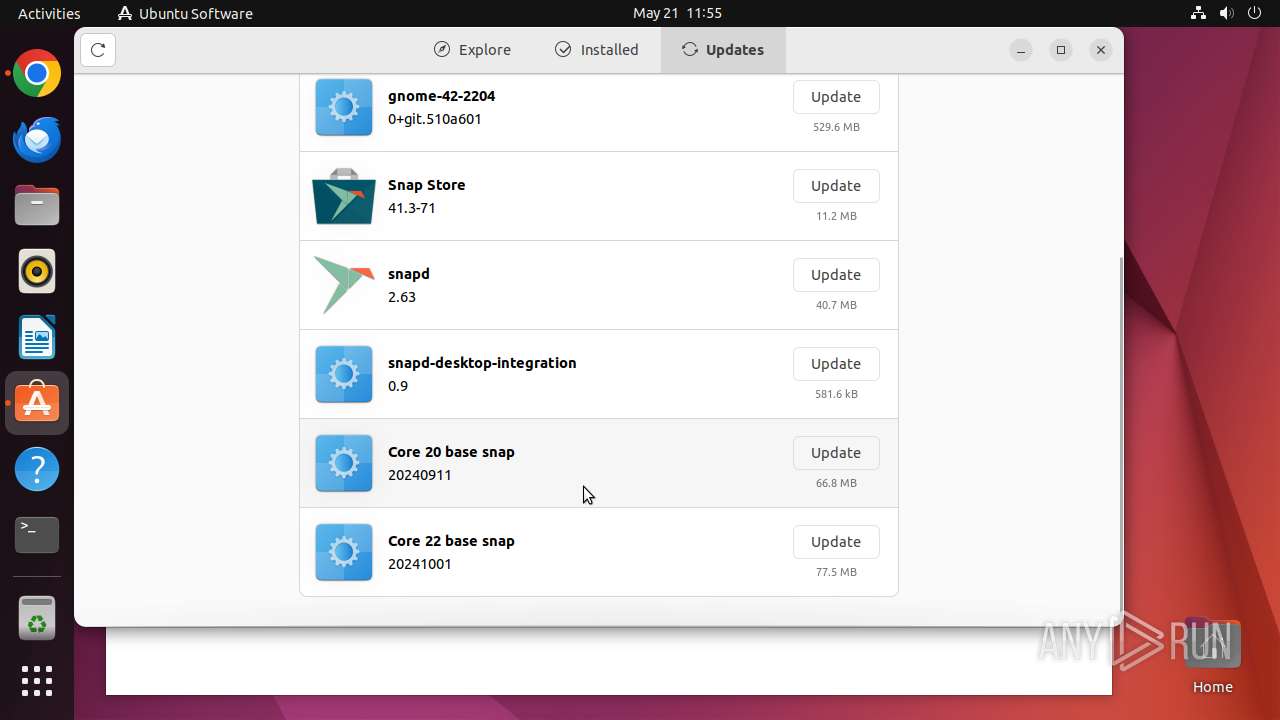Image resolution: width=1280 pixels, height=720 pixels.
Task: Click the 11.2 MB size label
Action: click(x=836, y=216)
